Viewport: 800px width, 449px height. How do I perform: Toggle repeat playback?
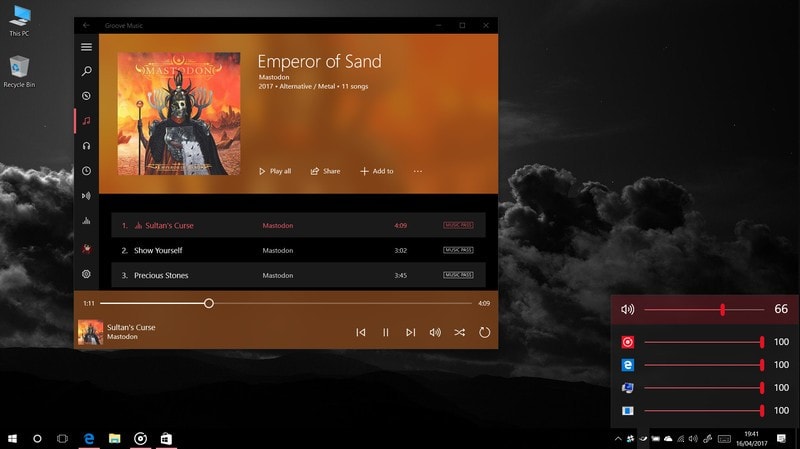(485, 333)
